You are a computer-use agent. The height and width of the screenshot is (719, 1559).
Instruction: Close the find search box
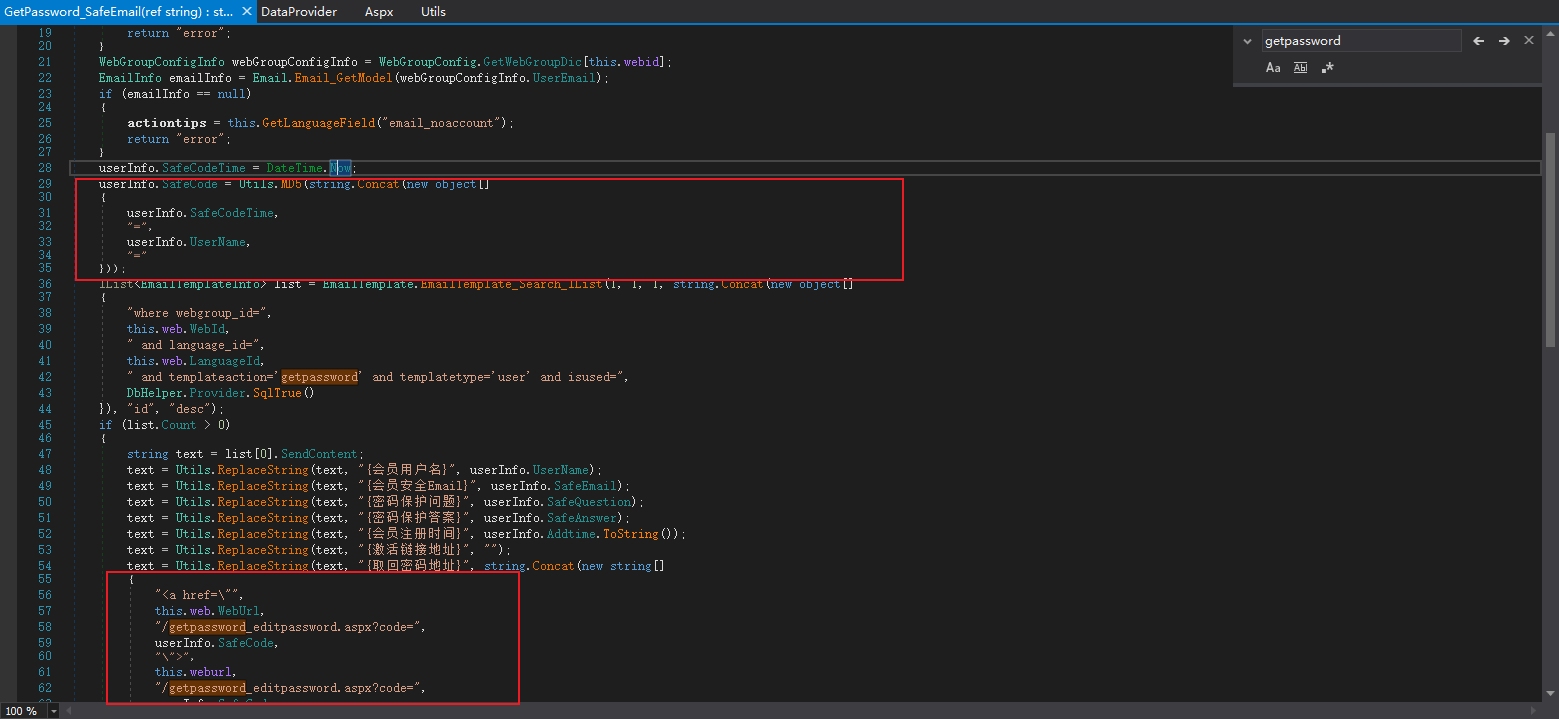[x=1529, y=41]
